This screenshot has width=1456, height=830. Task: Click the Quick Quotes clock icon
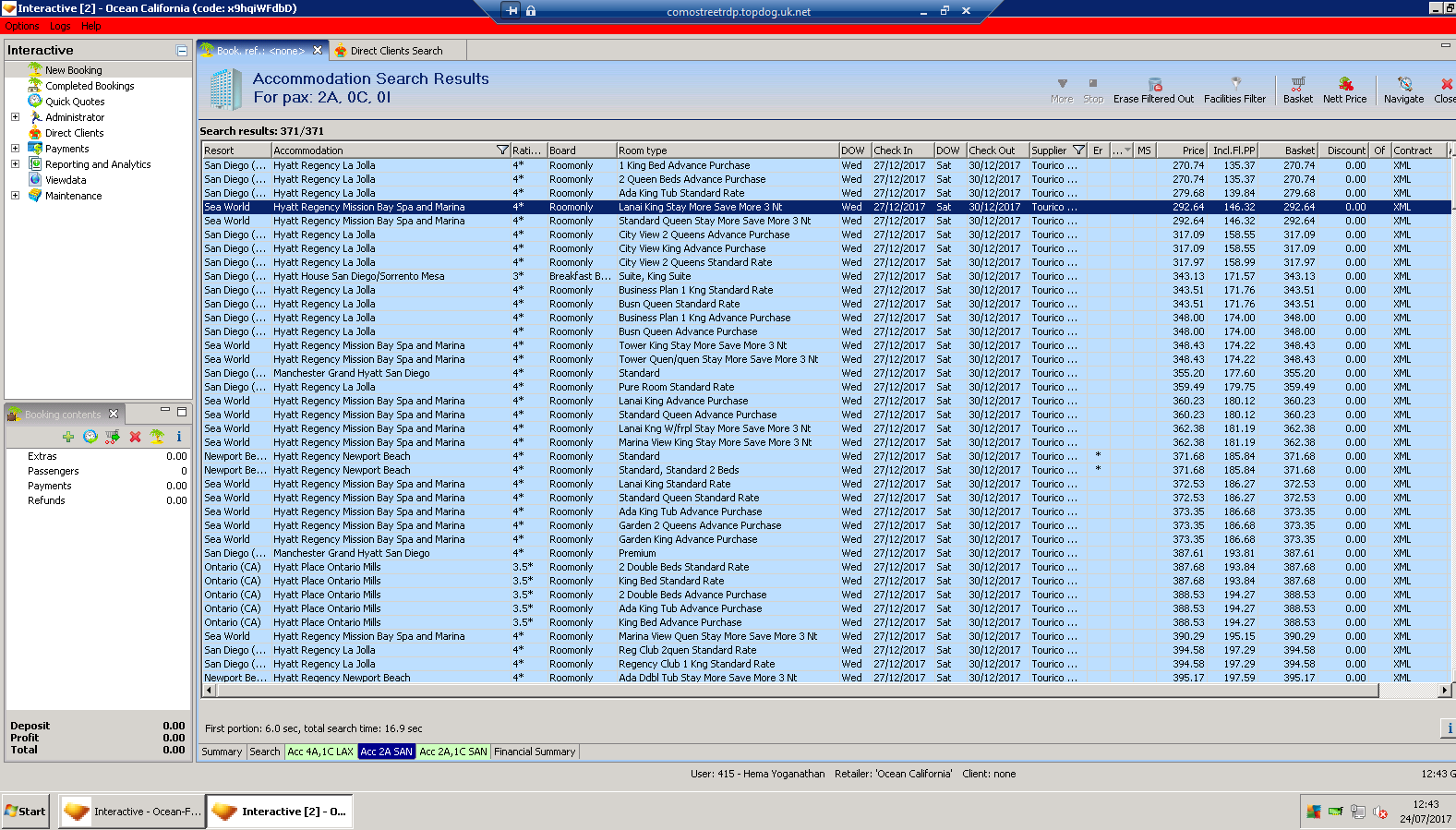click(35, 101)
